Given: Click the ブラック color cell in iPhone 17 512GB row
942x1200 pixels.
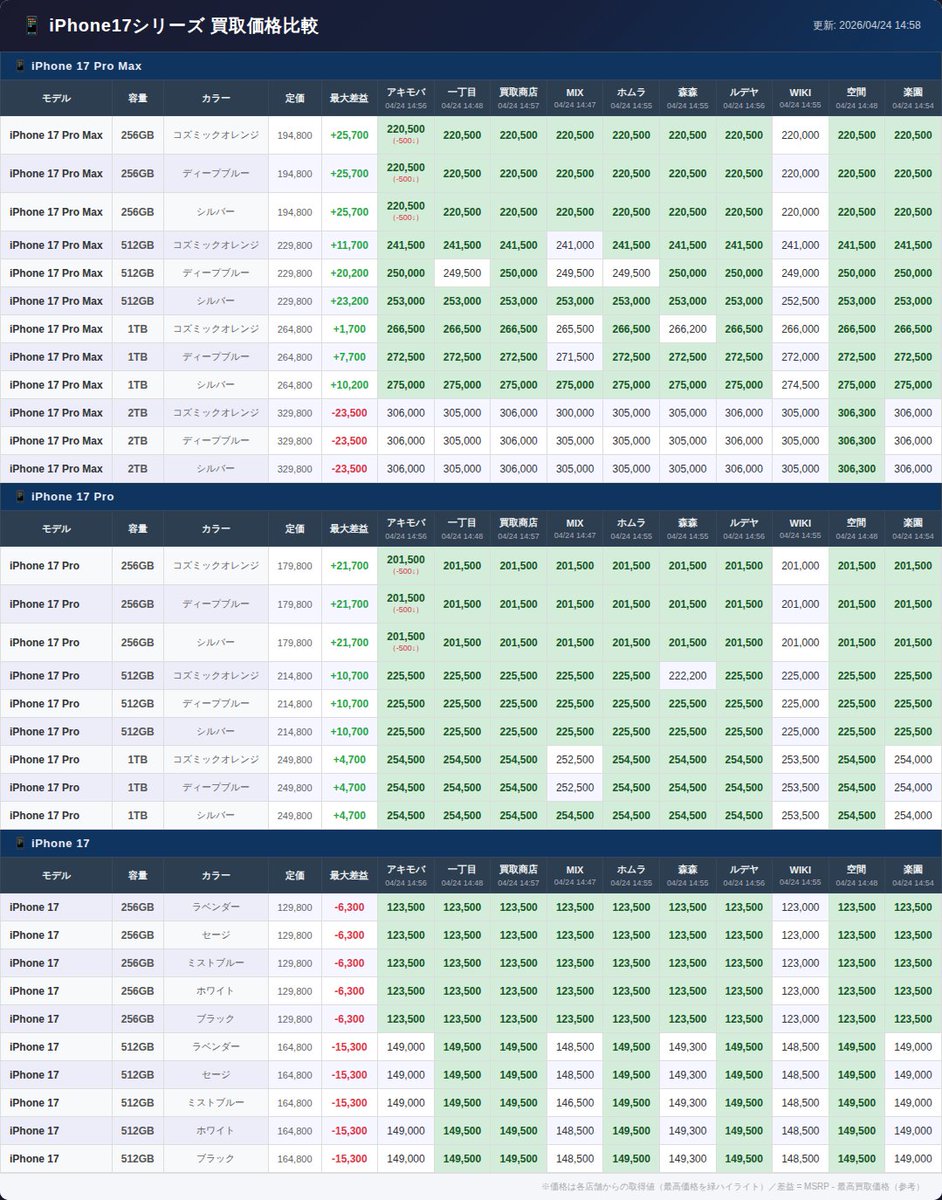Looking at the screenshot, I should pyautogui.click(x=216, y=1159).
